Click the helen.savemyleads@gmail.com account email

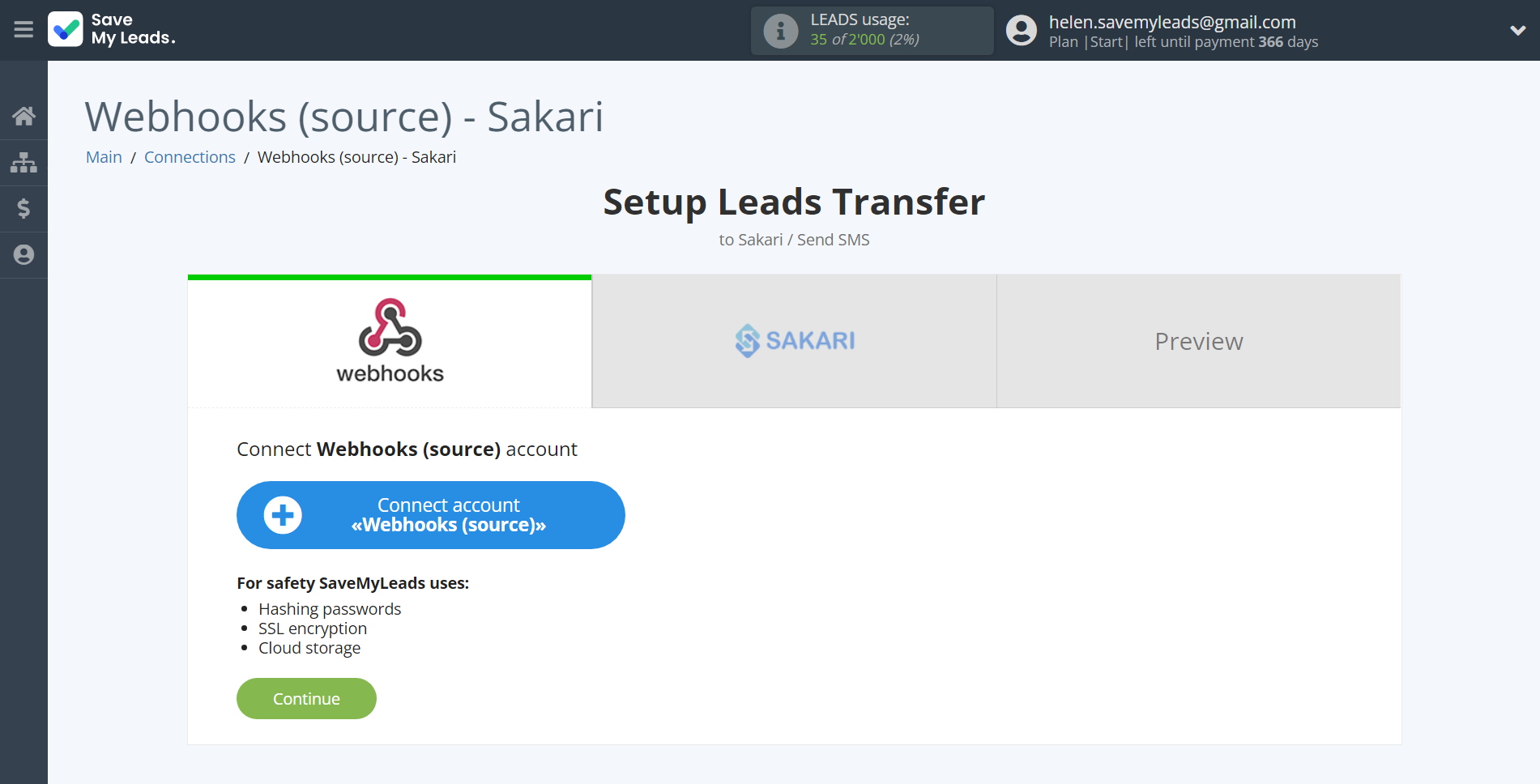point(1172,22)
